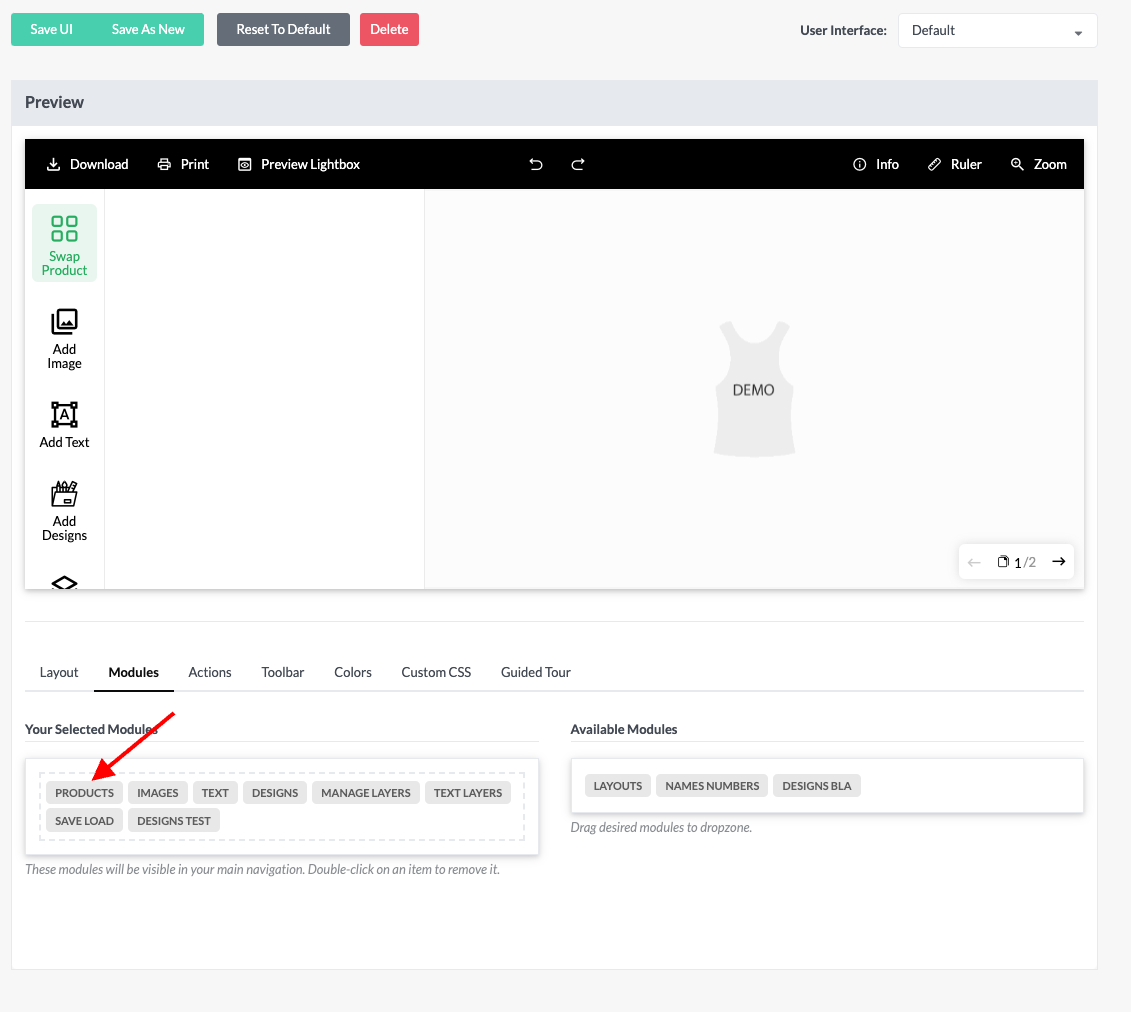Open the Add Image module
The height and width of the screenshot is (1012, 1131).
point(64,339)
